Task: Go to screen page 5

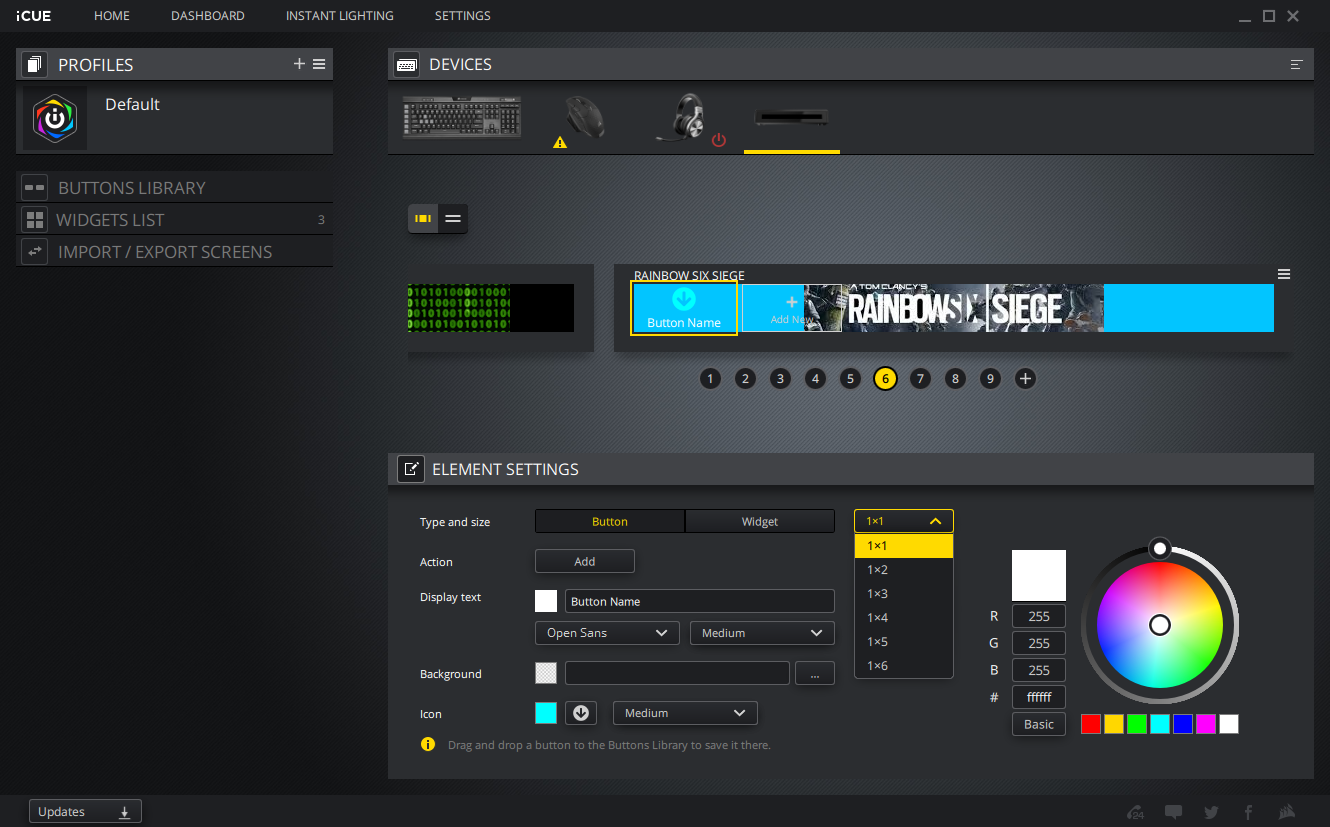Action: [x=850, y=379]
